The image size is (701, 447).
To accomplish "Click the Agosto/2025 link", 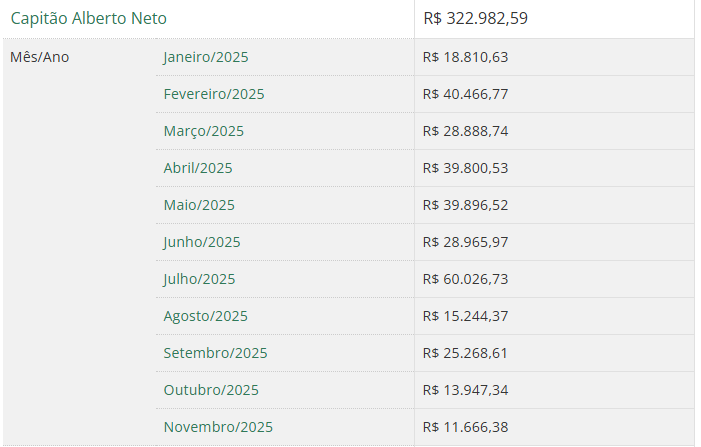I will tap(205, 316).
